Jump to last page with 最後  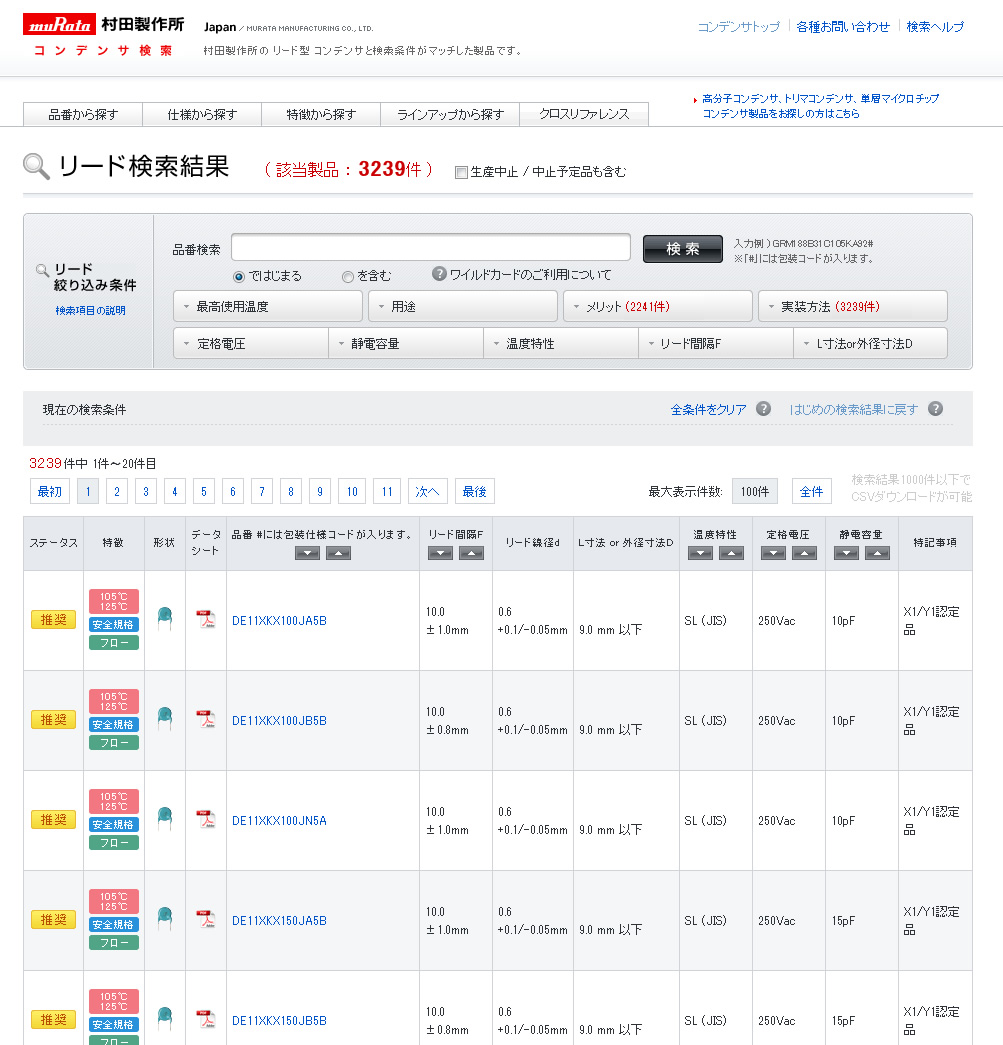tap(475, 491)
